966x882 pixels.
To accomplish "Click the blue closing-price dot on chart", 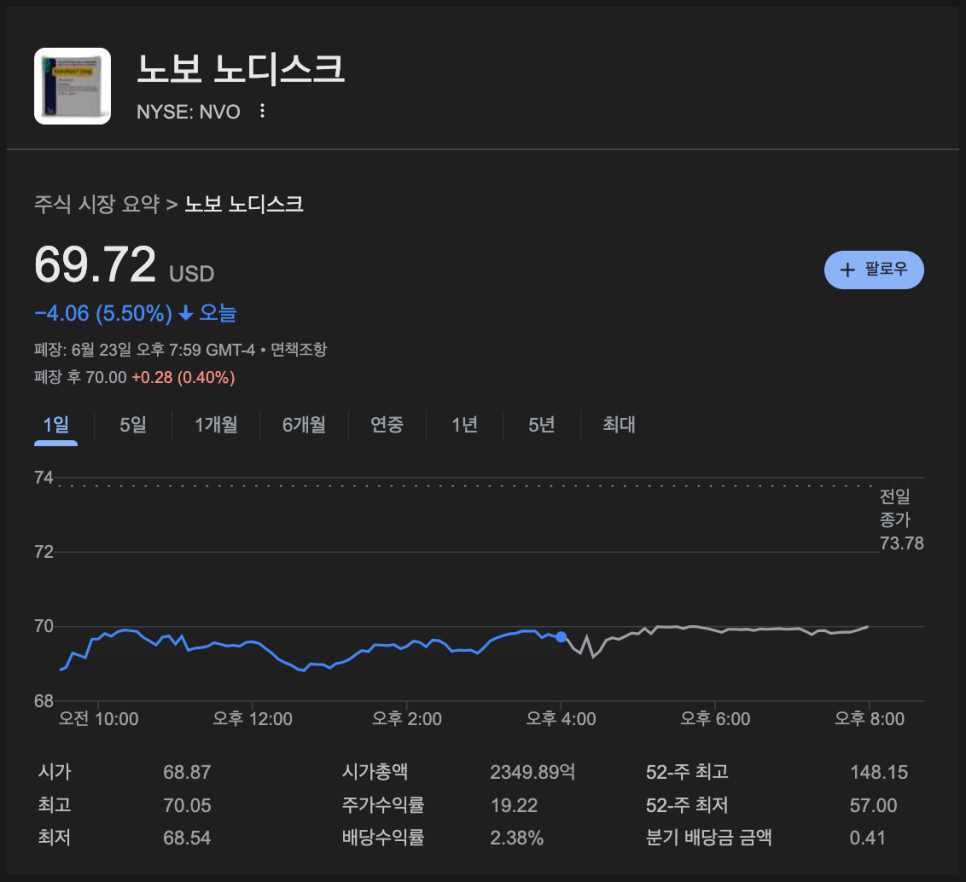I will pos(561,637).
